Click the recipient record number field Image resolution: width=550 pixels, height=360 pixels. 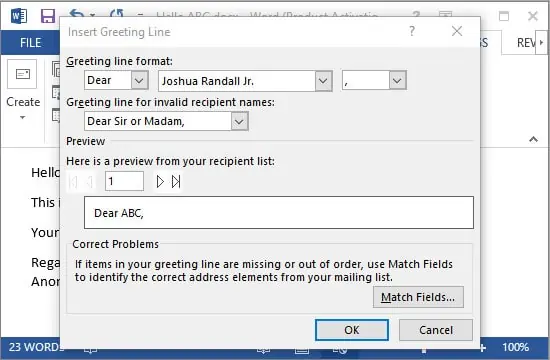[x=124, y=181]
